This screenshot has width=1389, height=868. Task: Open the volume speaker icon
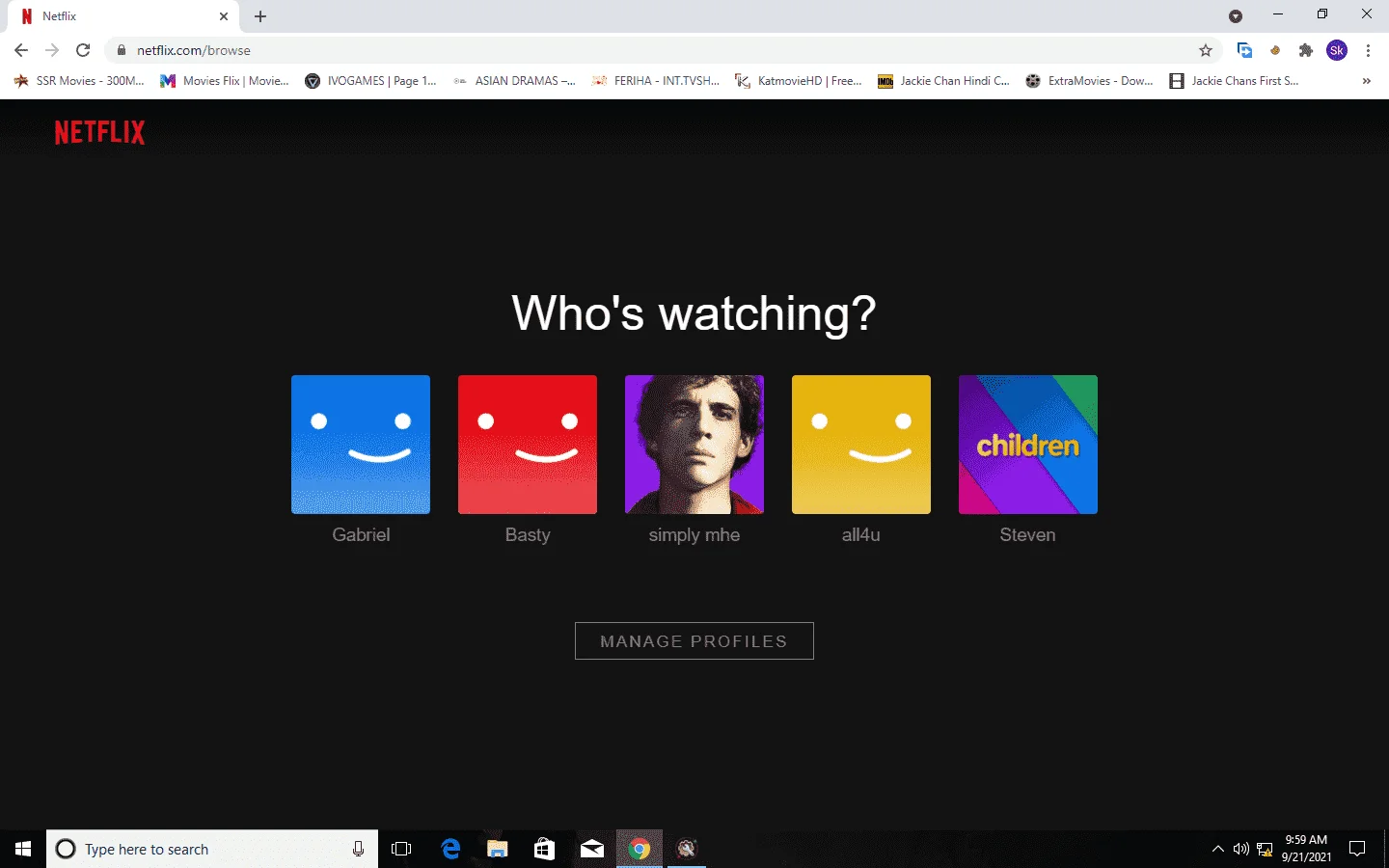(x=1241, y=849)
